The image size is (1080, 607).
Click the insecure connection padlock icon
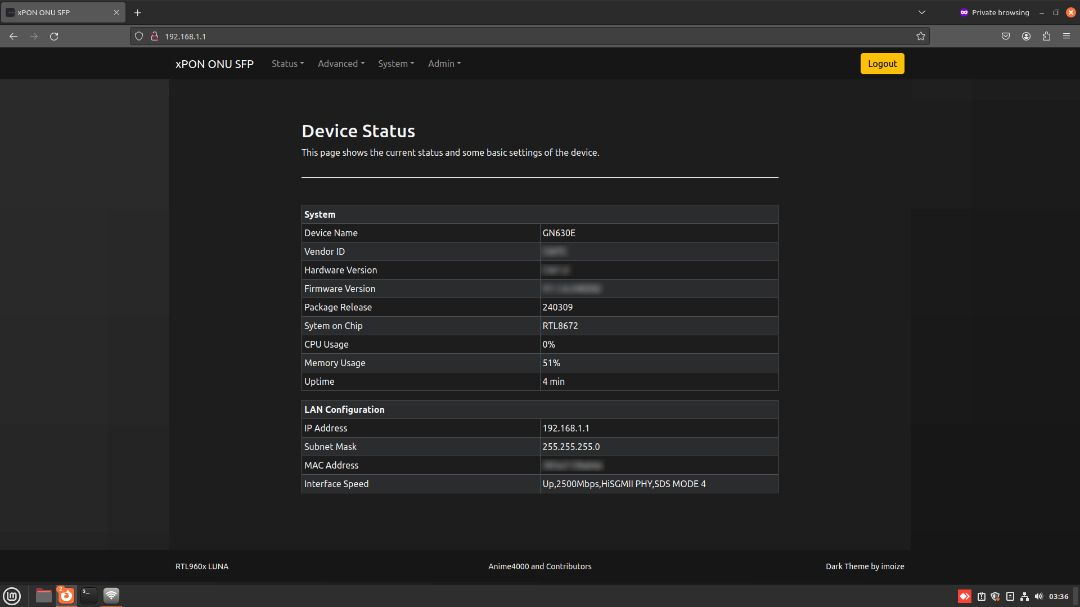pos(155,36)
